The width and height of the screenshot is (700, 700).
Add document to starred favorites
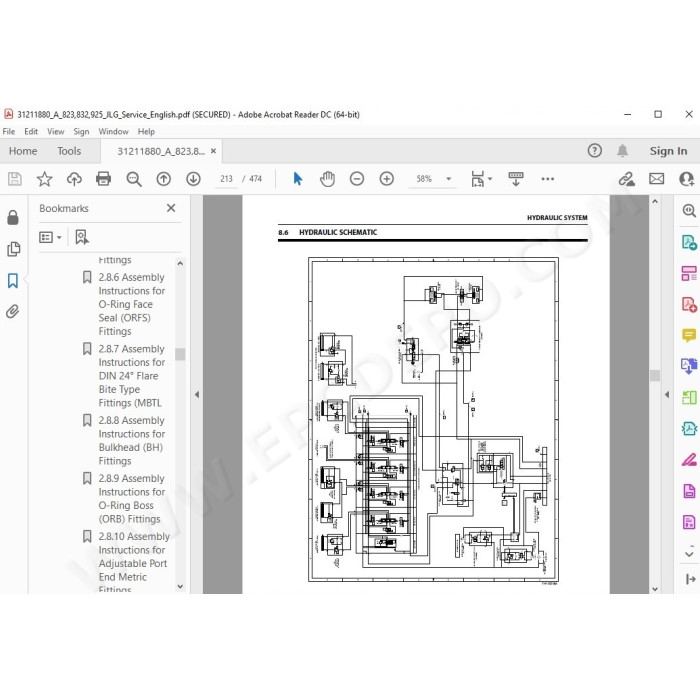pyautogui.click(x=44, y=179)
